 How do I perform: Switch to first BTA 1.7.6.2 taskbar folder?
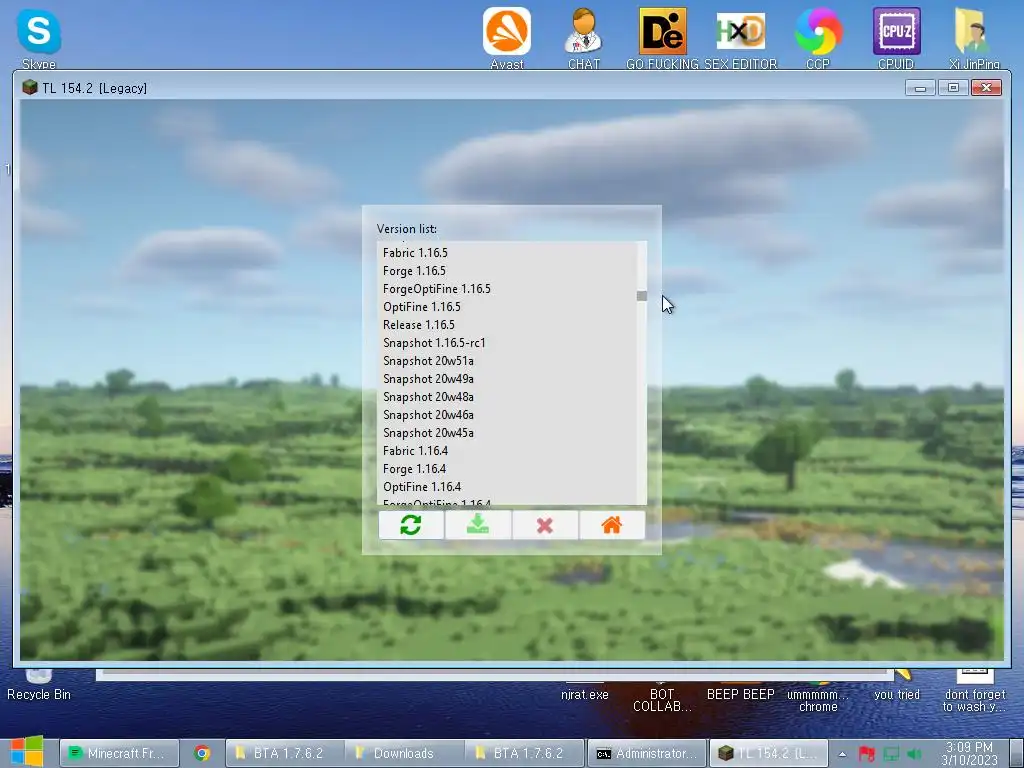pyautogui.click(x=285, y=753)
